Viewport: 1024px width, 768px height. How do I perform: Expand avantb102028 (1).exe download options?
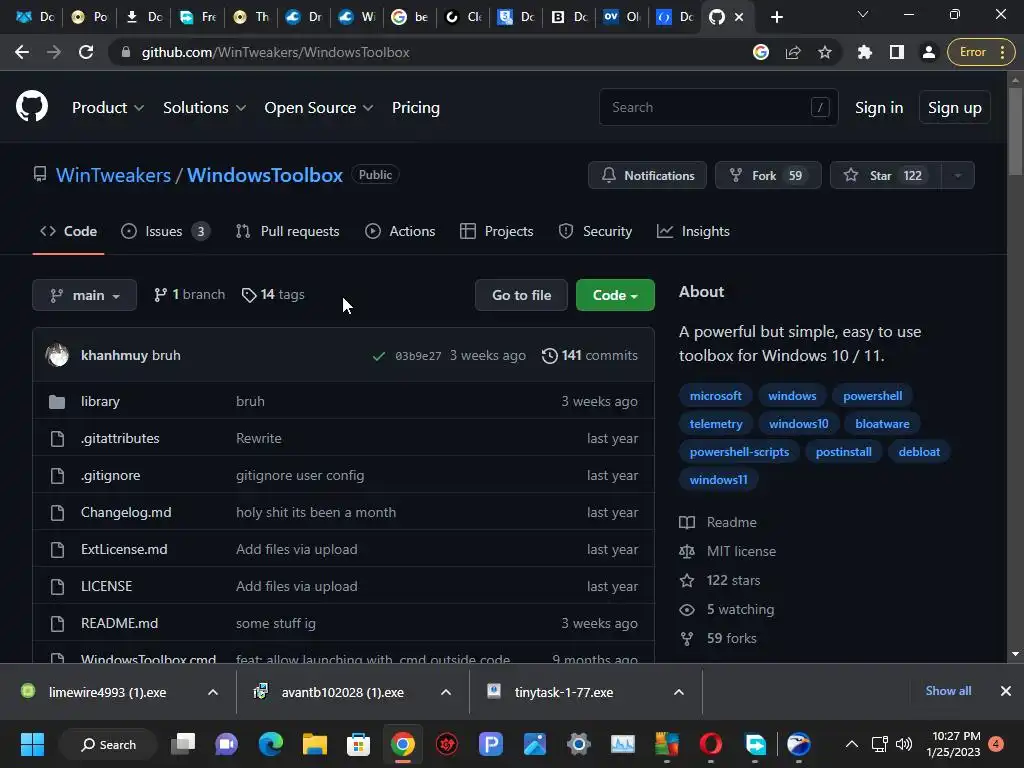point(446,692)
